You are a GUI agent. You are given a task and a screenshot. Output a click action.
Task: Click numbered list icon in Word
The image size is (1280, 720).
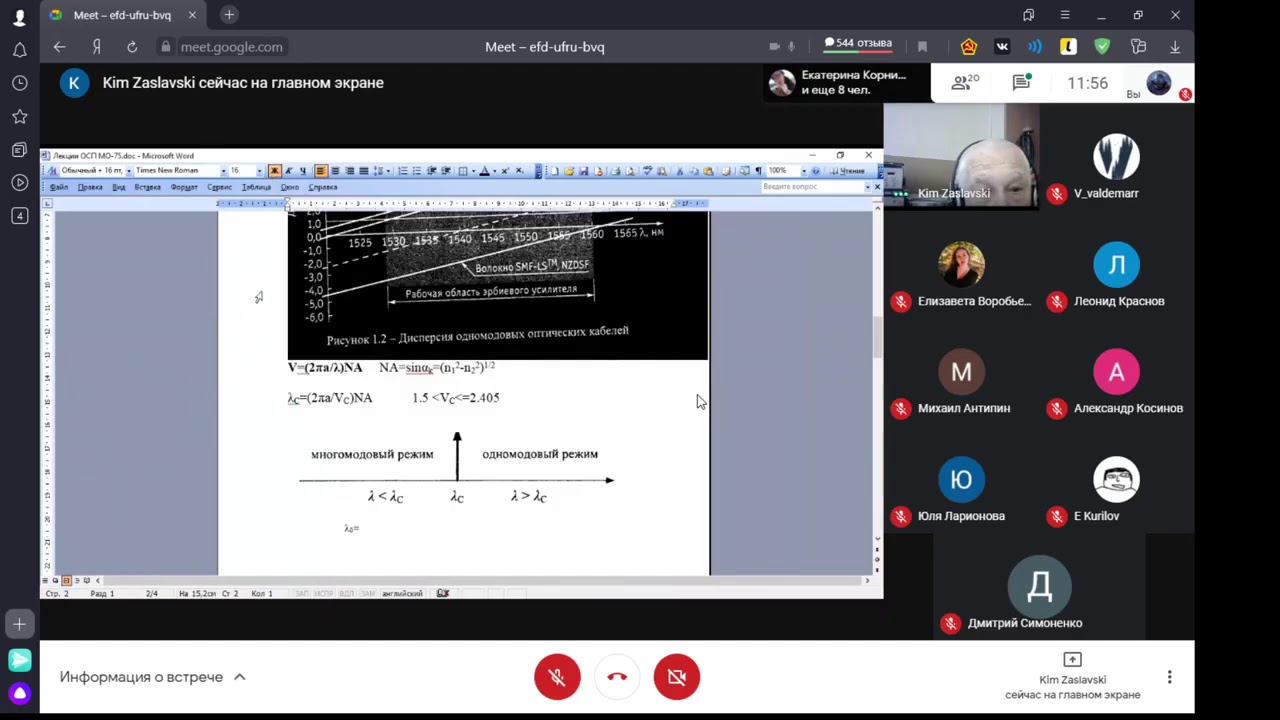(x=403, y=171)
